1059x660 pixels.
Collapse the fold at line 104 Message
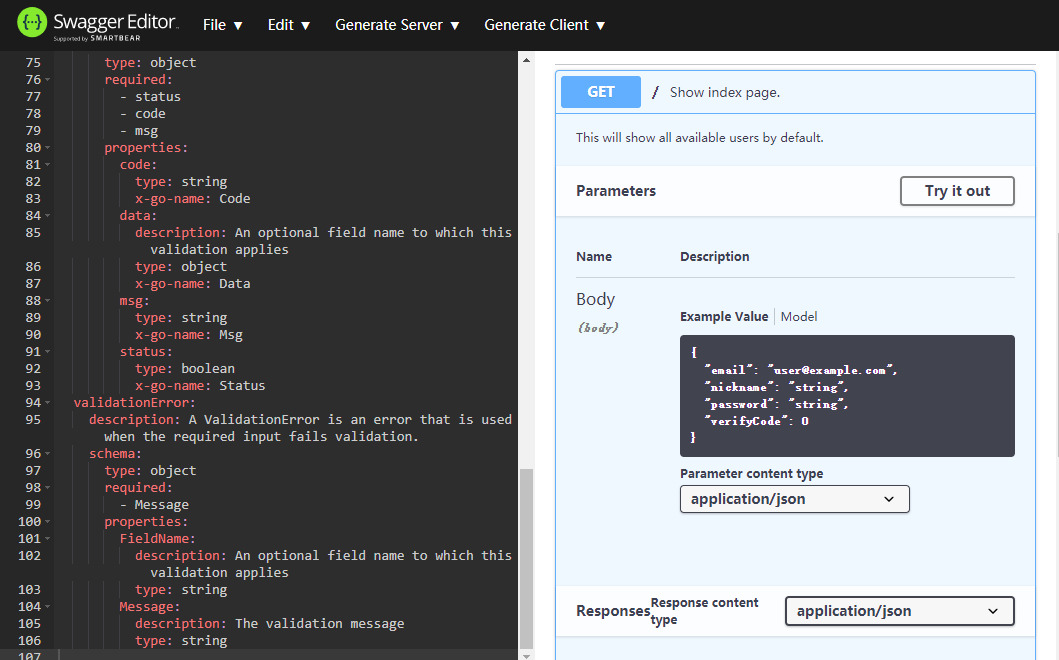(x=48, y=607)
